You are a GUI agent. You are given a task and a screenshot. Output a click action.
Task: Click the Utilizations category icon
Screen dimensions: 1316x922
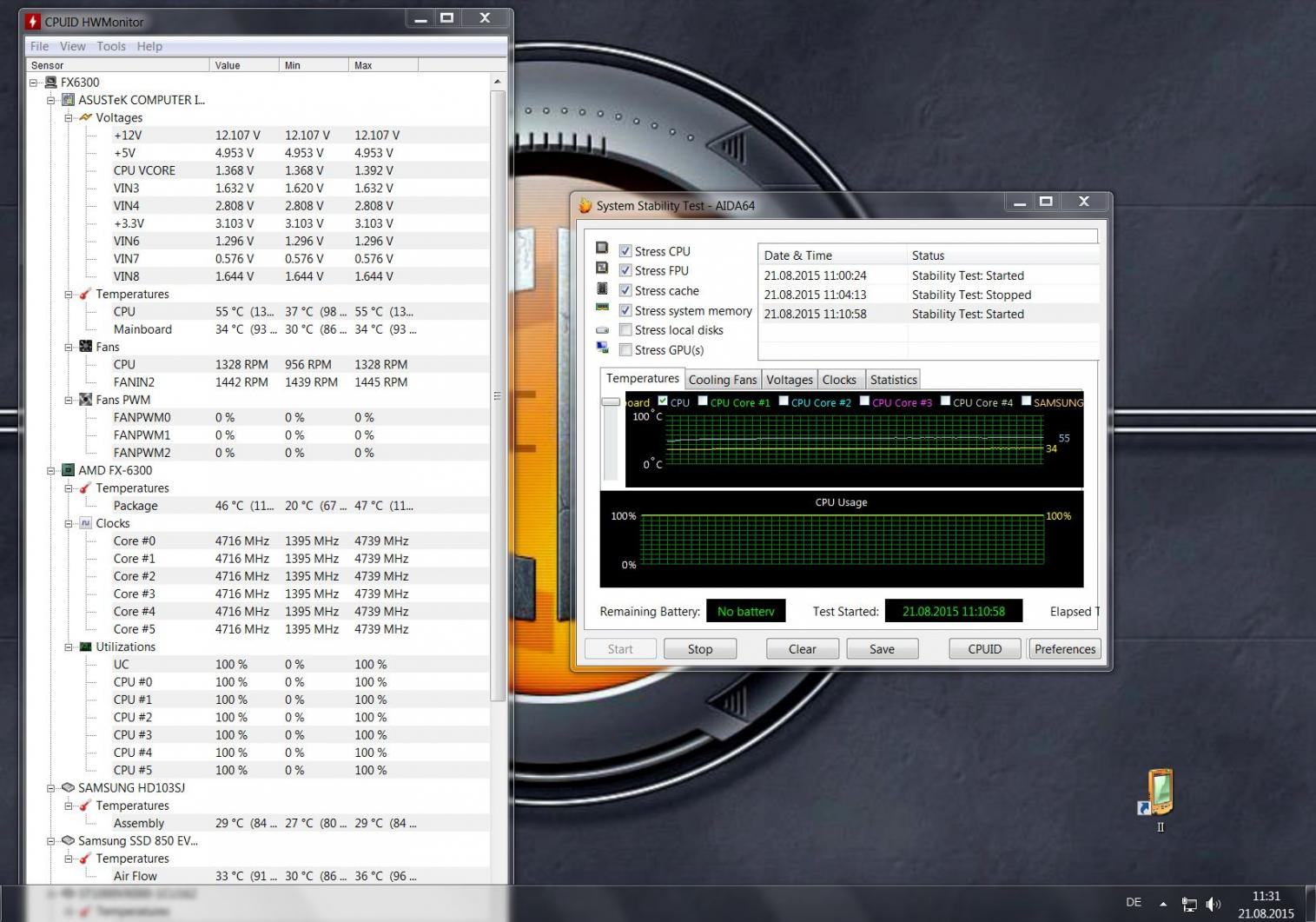85,647
